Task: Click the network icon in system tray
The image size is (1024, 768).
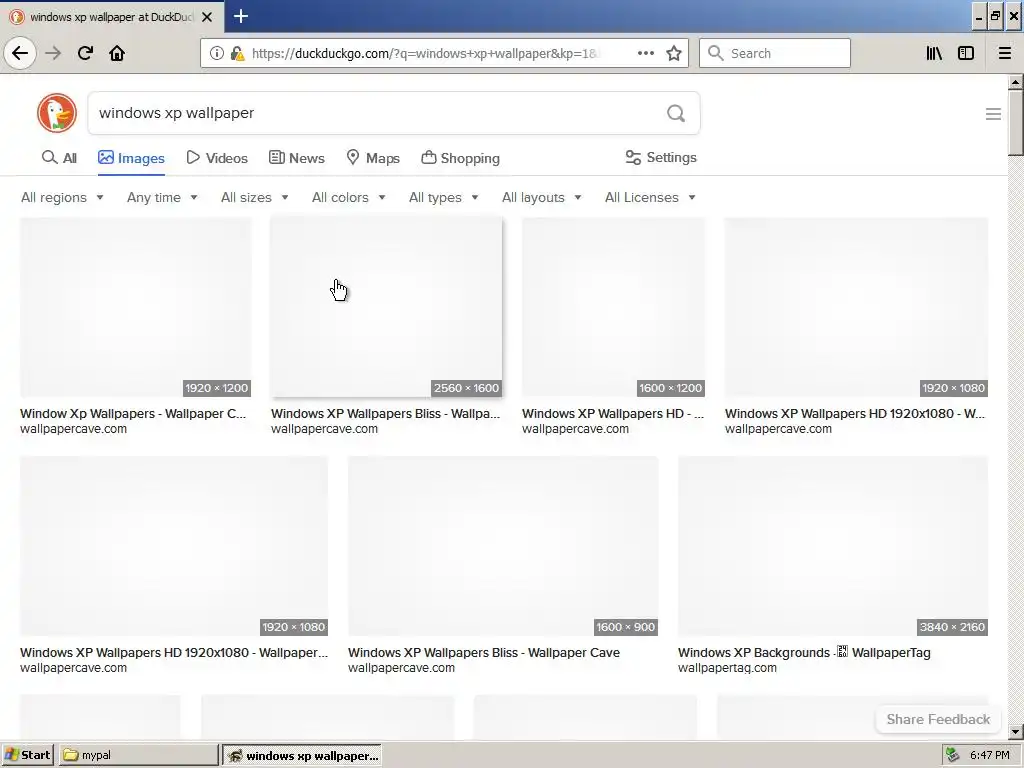Action: (x=952, y=755)
